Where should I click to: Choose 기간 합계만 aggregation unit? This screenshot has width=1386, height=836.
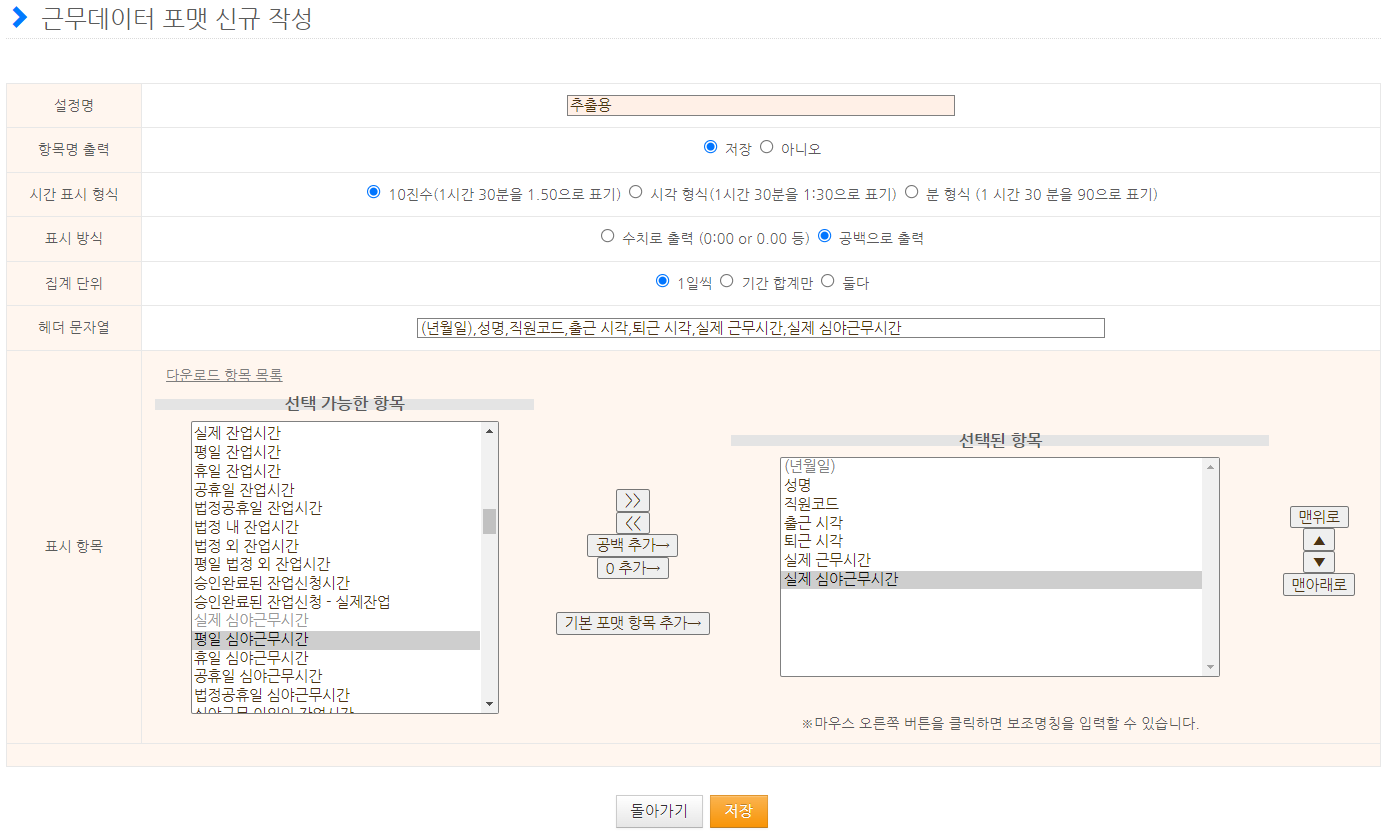click(x=727, y=281)
